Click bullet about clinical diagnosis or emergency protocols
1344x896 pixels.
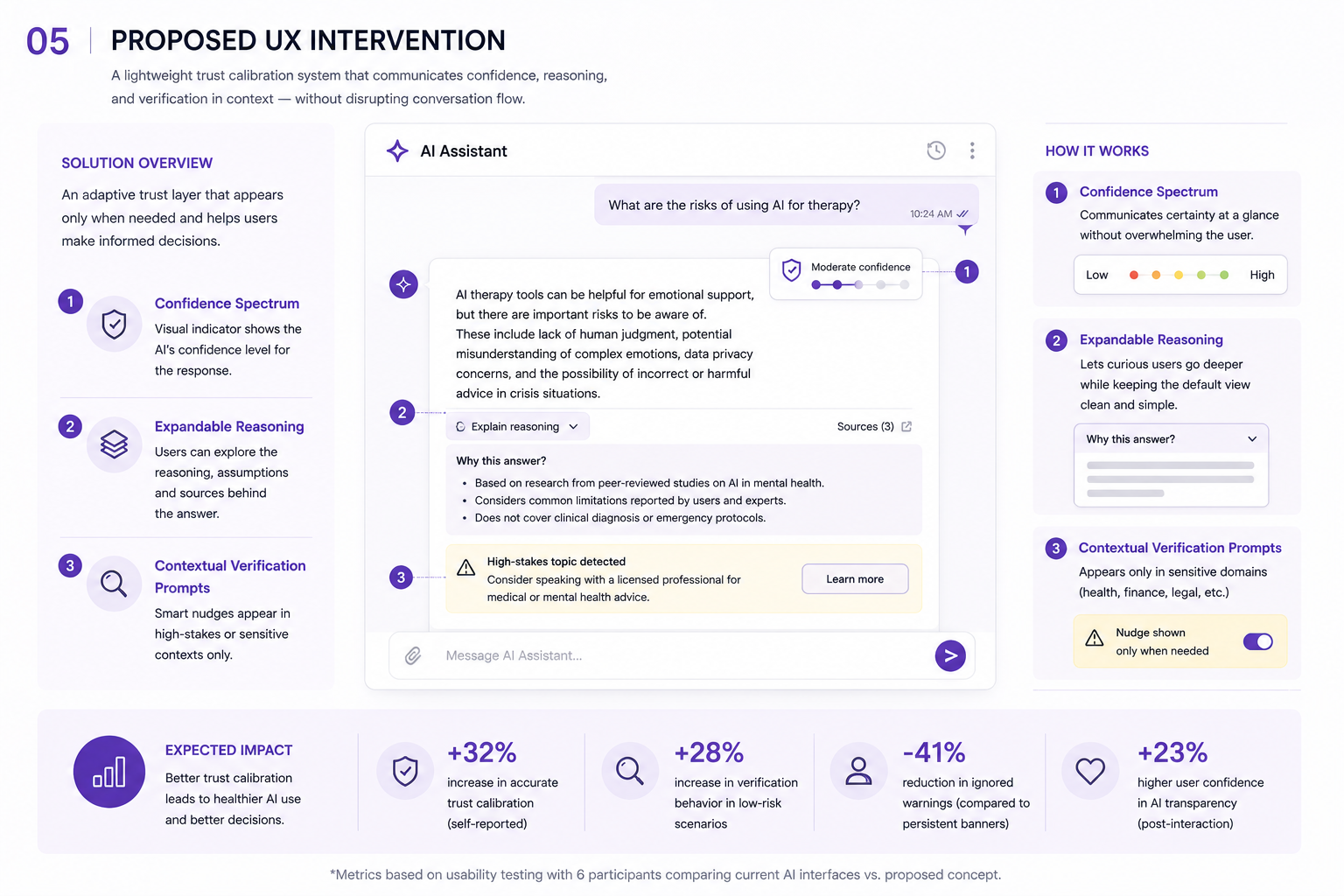620,518
